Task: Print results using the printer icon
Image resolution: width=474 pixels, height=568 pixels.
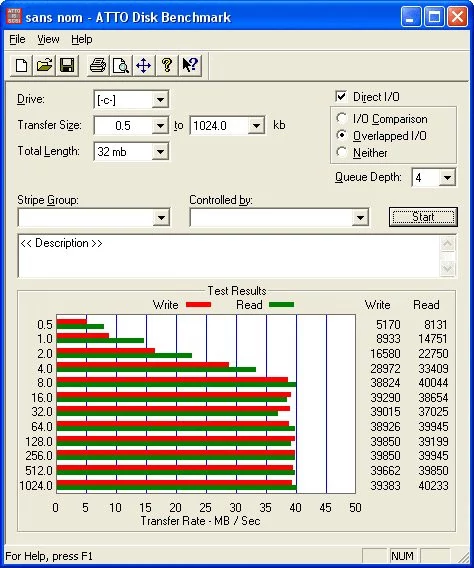Action: [98, 66]
